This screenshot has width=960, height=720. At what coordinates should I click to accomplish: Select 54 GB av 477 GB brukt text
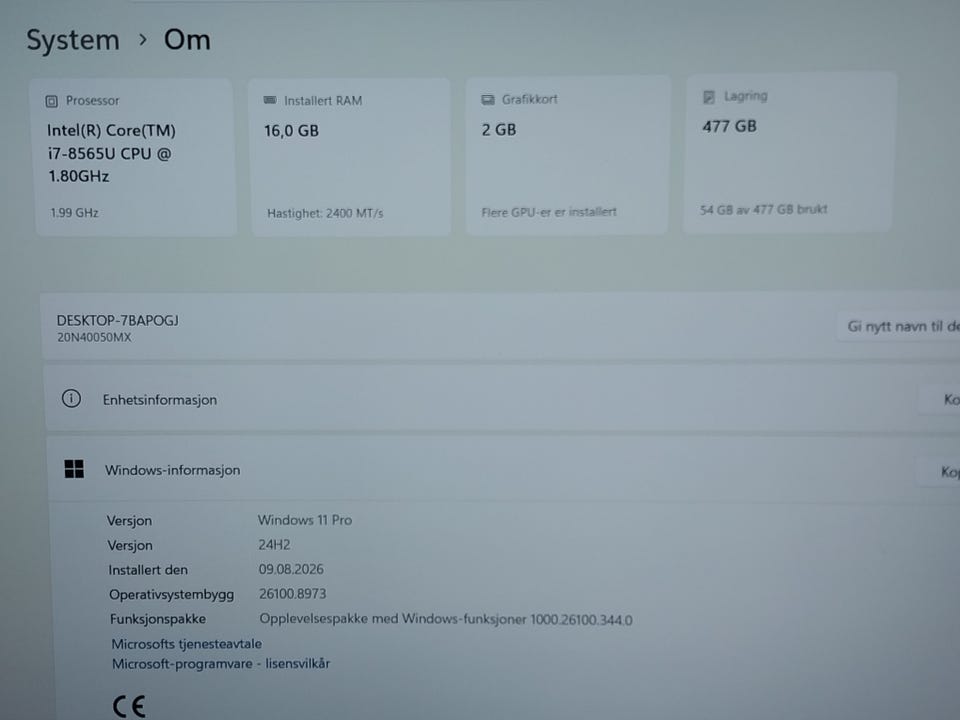(764, 209)
